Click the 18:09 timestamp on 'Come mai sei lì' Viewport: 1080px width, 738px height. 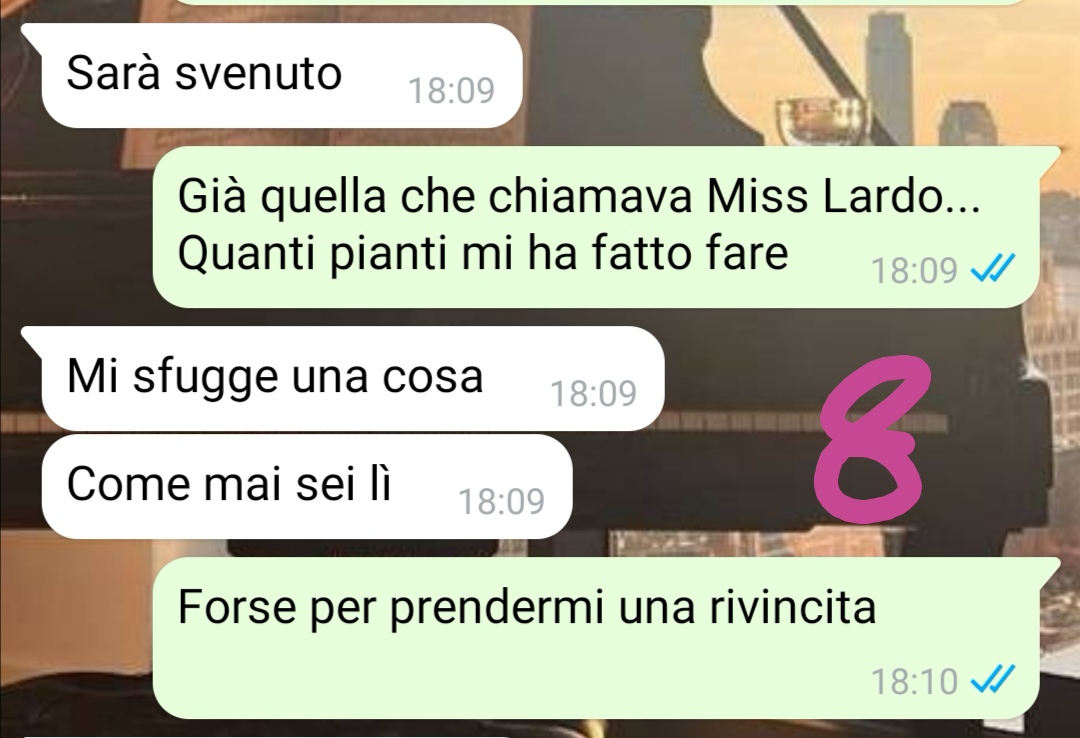(501, 502)
